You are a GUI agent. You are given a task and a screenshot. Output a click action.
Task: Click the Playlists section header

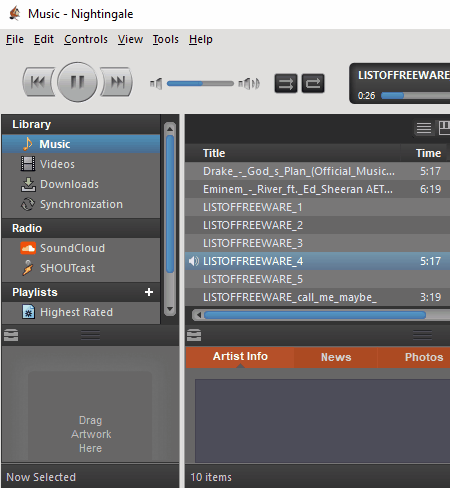click(81, 292)
